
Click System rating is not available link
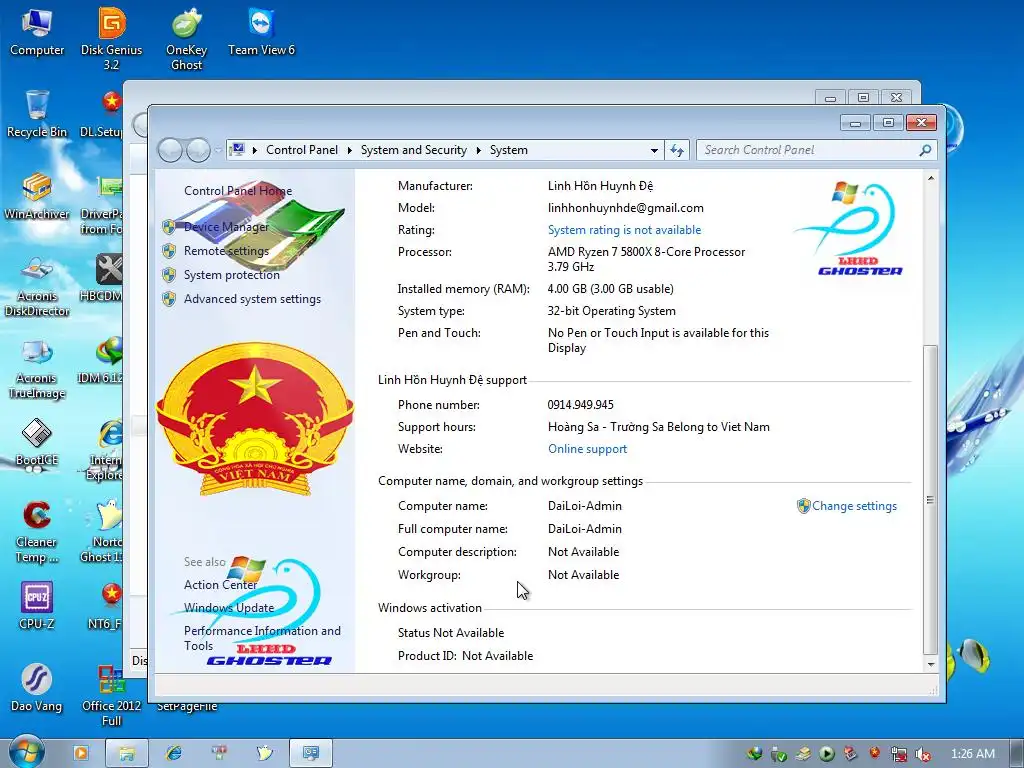coord(624,230)
